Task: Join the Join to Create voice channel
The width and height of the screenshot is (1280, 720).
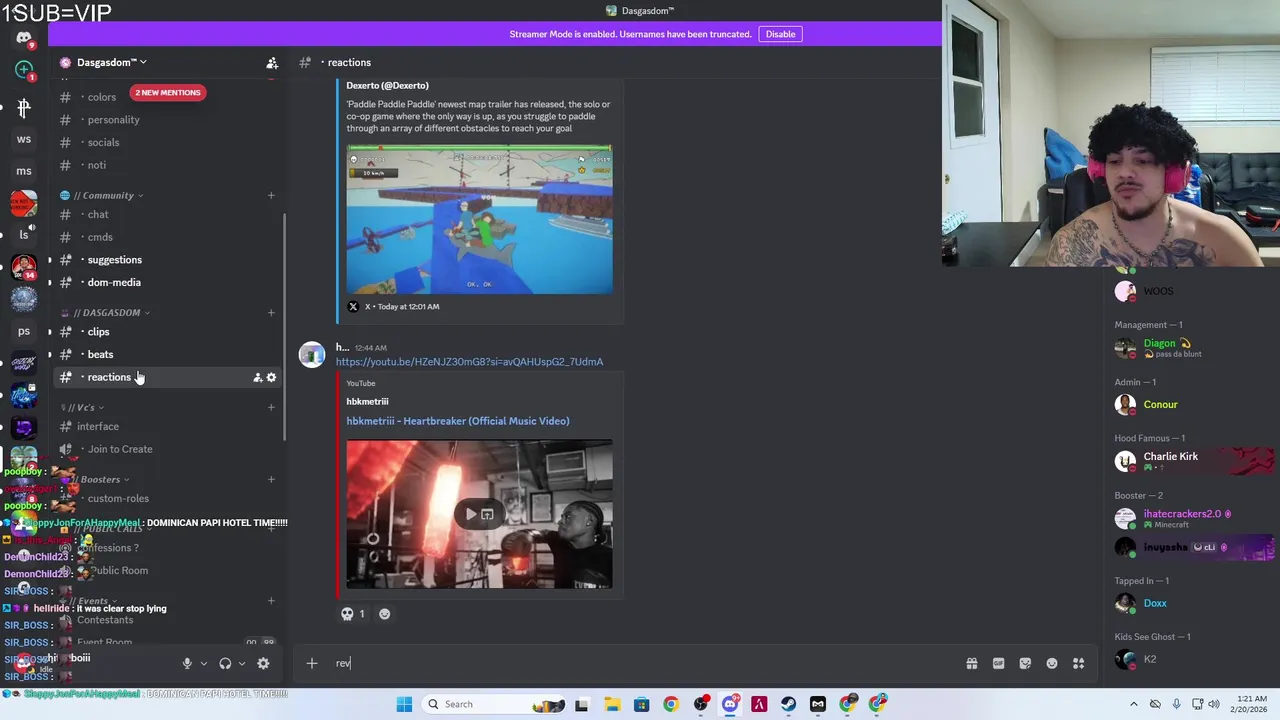Action: coord(170,450)
